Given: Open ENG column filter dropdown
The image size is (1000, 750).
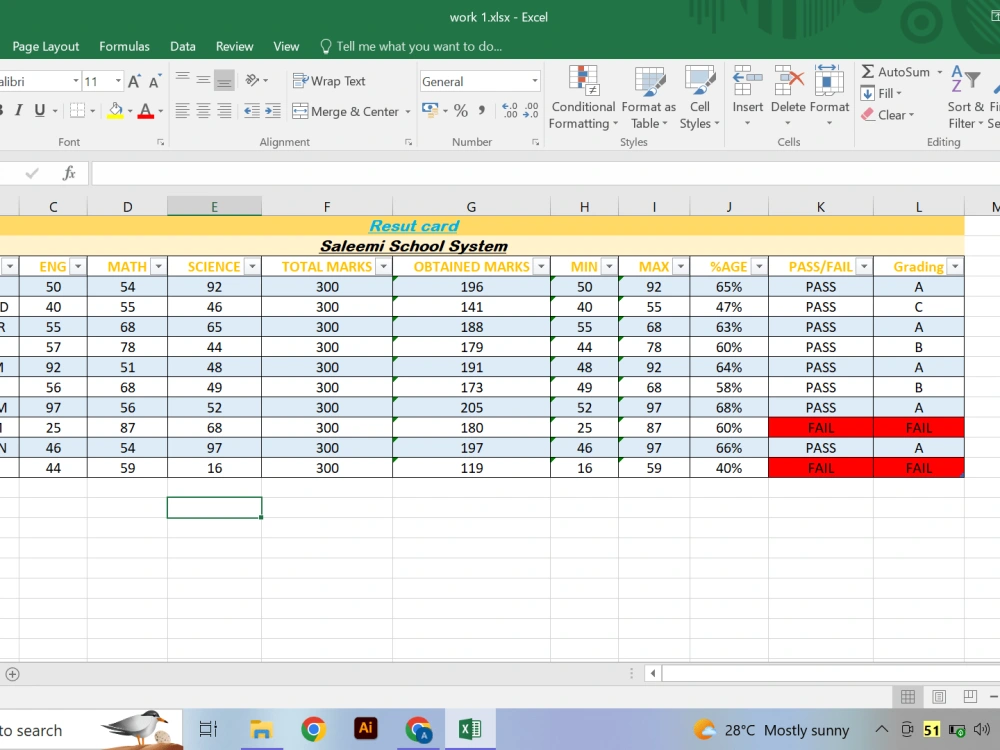Looking at the screenshot, I should [78, 267].
